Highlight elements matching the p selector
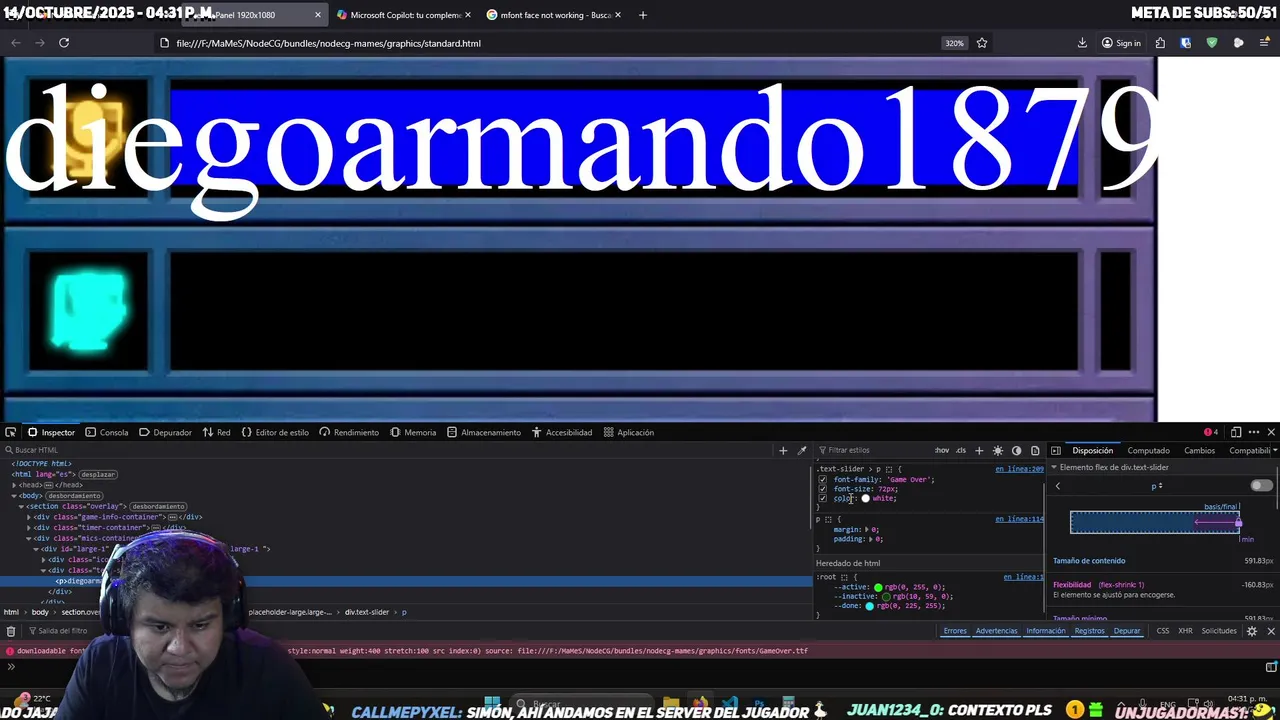 tap(829, 519)
